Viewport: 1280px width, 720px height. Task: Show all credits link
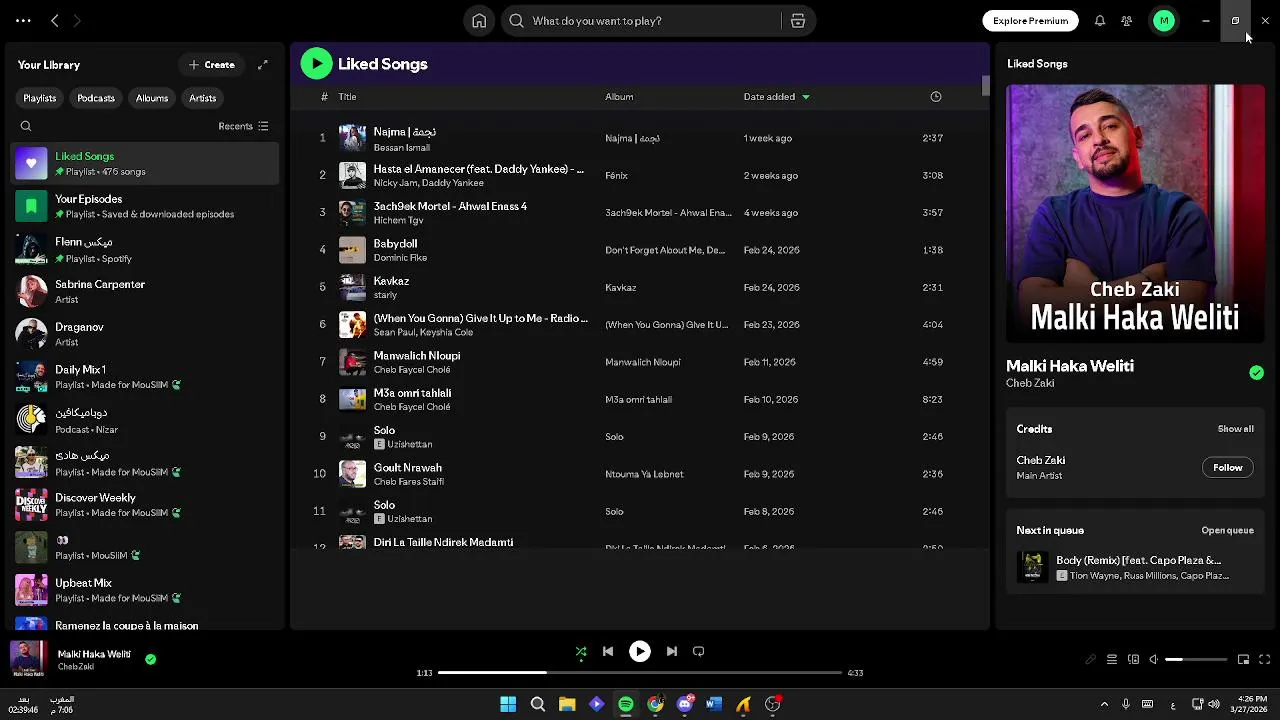click(x=1235, y=429)
